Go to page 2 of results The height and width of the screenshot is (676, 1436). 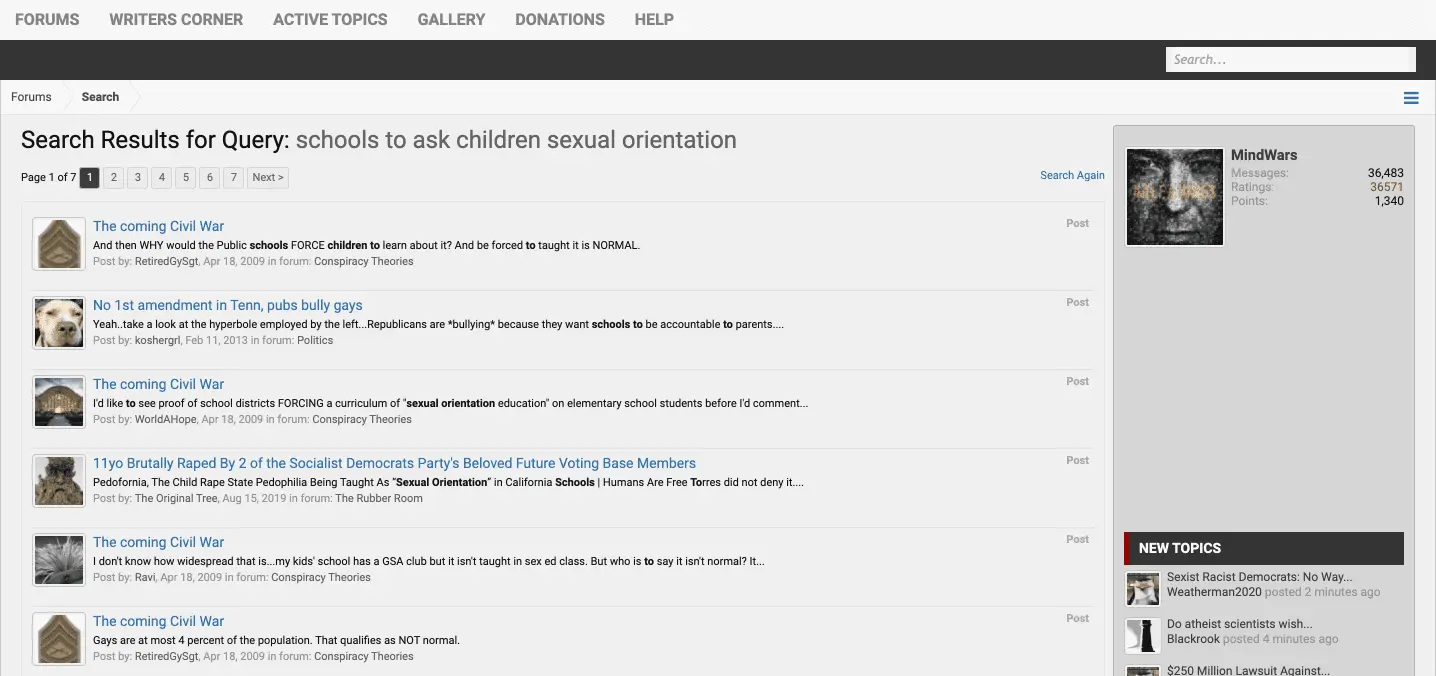(x=114, y=178)
